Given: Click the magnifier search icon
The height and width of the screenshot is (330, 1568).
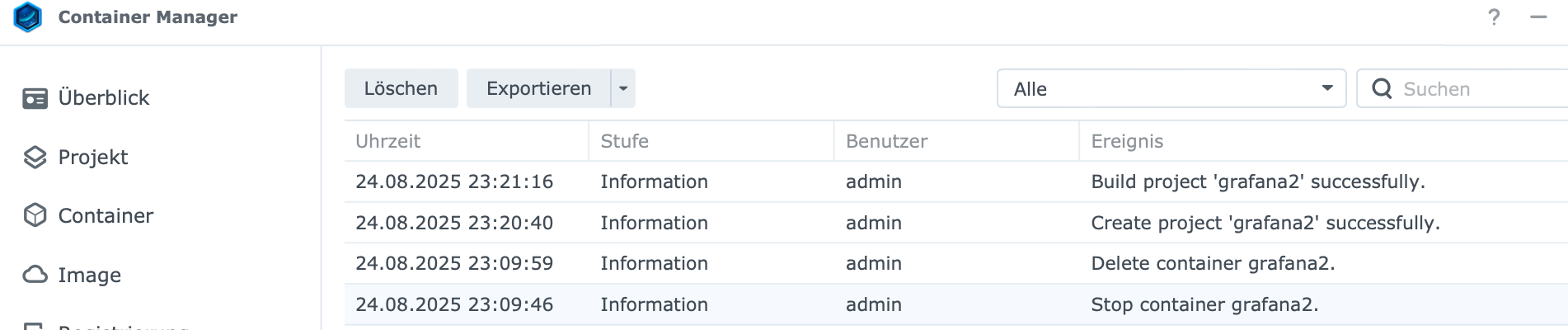Looking at the screenshot, I should click(x=1382, y=88).
